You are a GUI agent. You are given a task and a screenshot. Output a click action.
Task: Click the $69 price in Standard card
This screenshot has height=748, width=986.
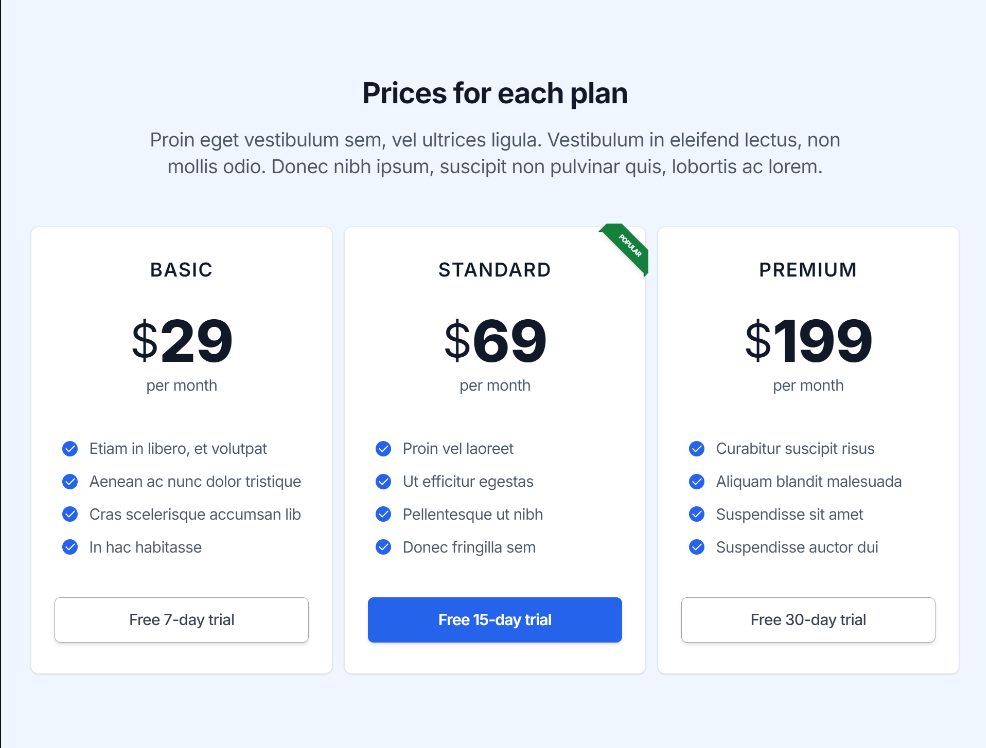[x=494, y=341]
